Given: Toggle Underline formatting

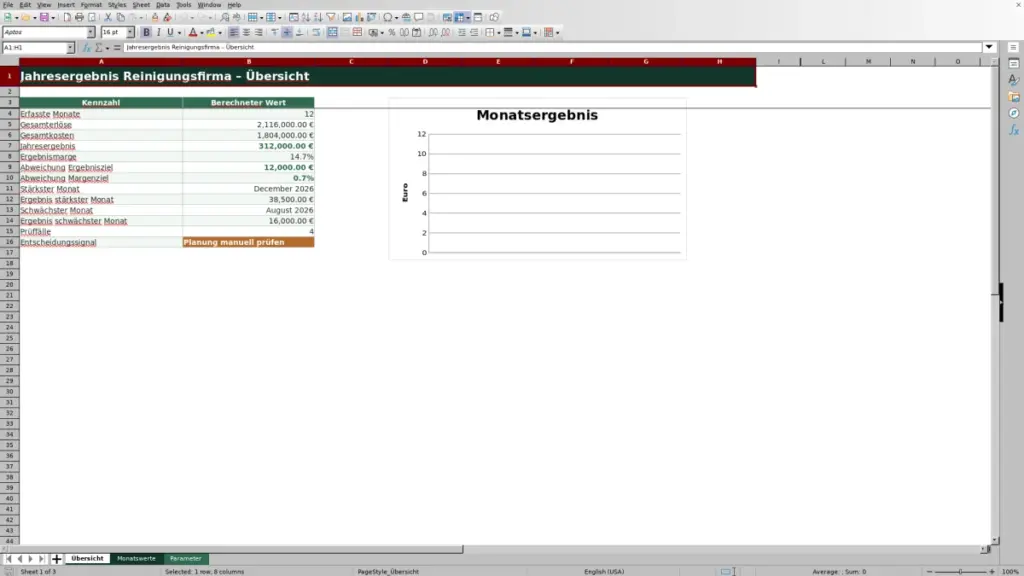Looking at the screenshot, I should pos(170,32).
